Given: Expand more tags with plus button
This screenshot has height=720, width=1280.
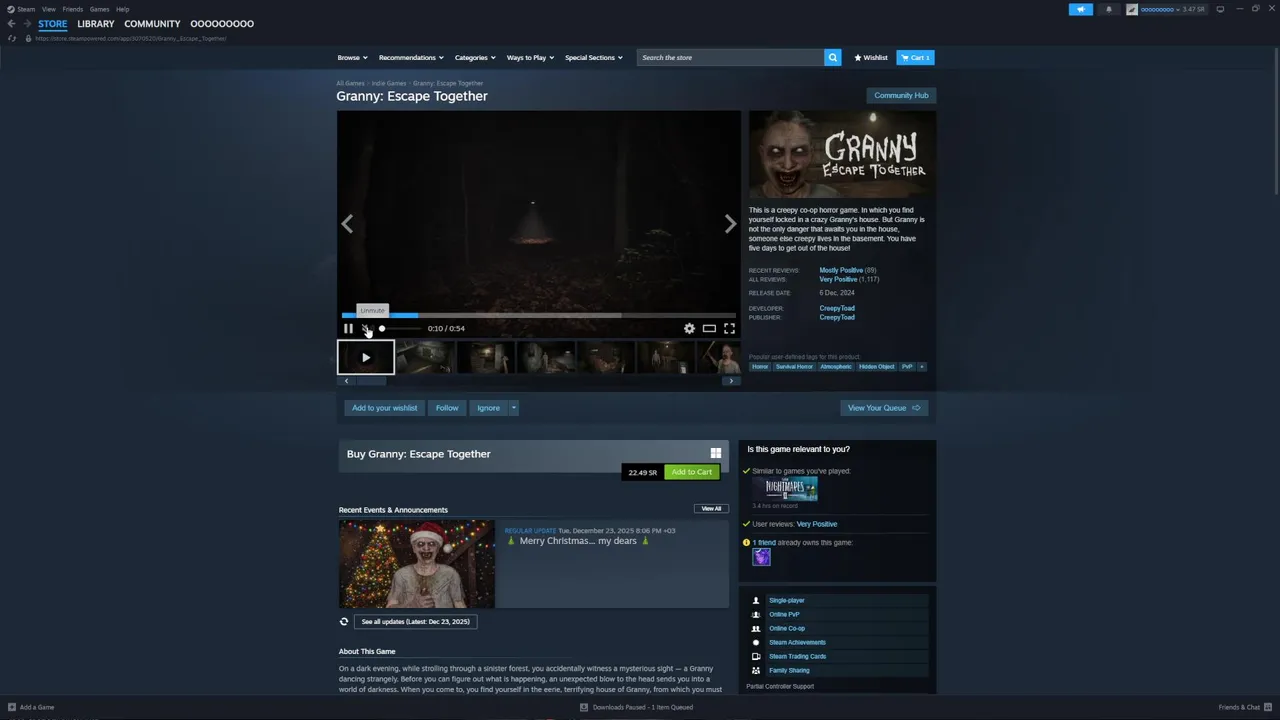Looking at the screenshot, I should coord(922,367).
